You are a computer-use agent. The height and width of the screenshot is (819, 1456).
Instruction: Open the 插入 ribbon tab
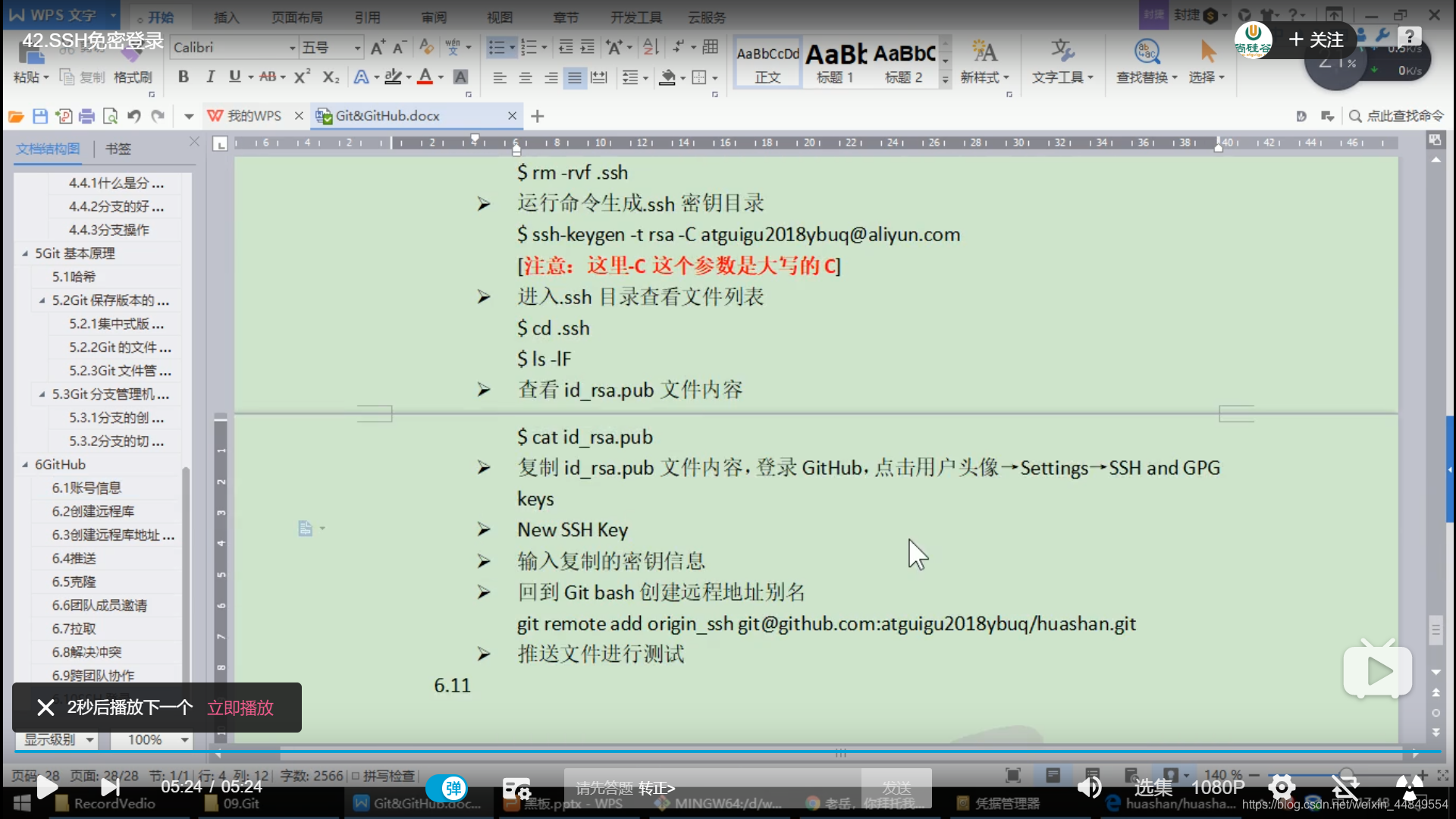pos(226,17)
